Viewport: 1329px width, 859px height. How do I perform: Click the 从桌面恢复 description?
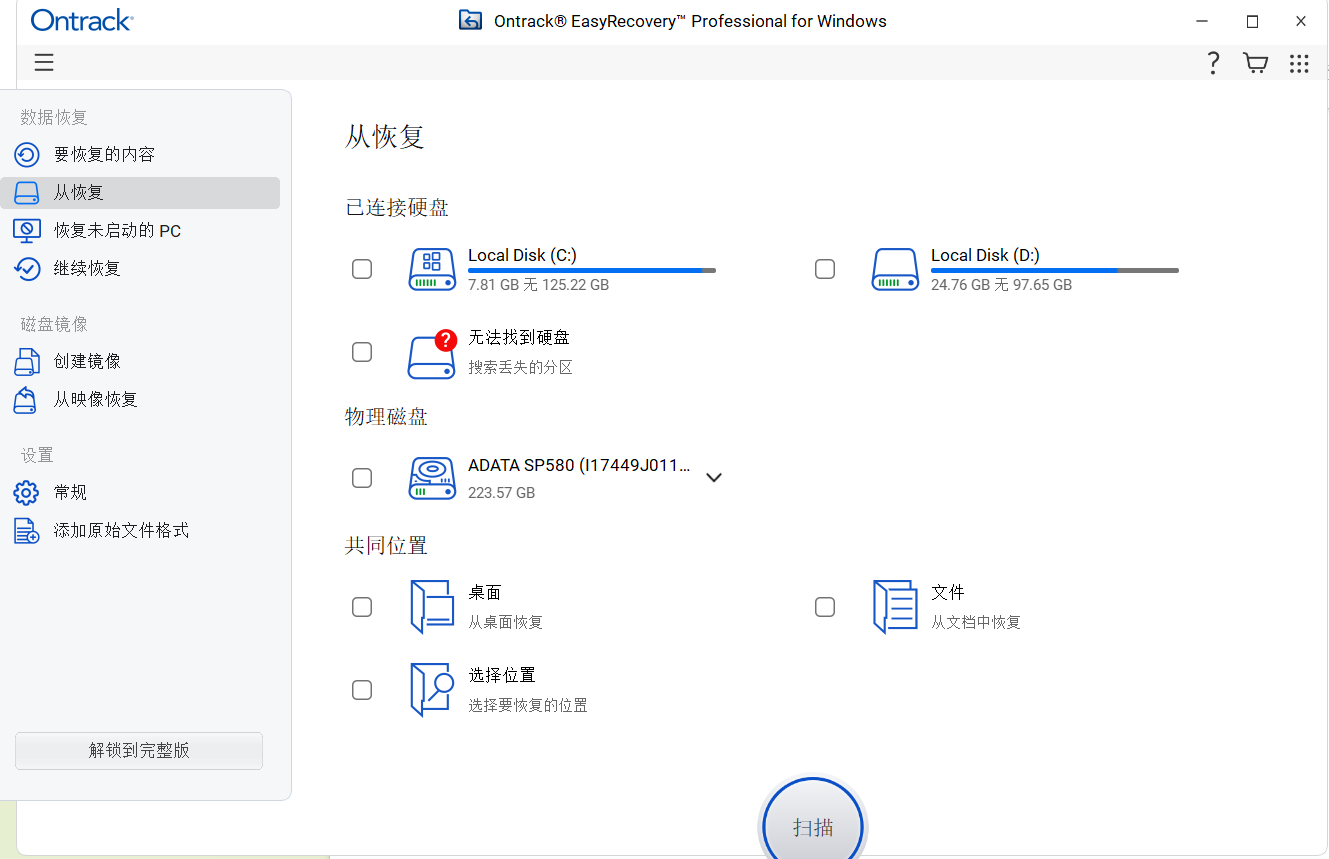[506, 622]
